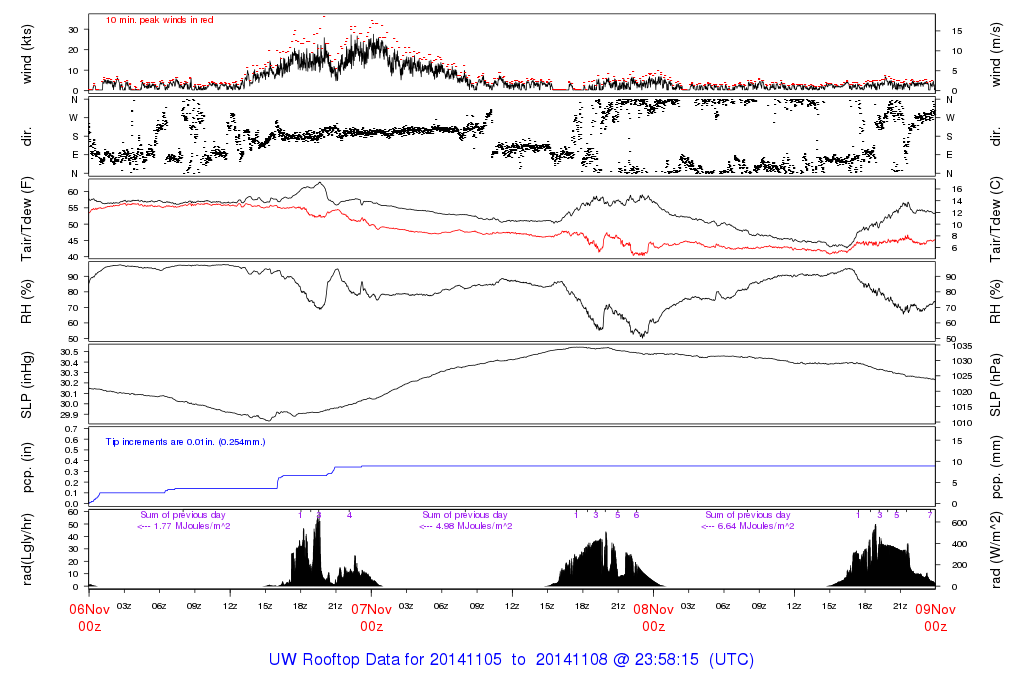Click the "SLP (inHg)" axis label
1024x700 pixels.
(27, 385)
